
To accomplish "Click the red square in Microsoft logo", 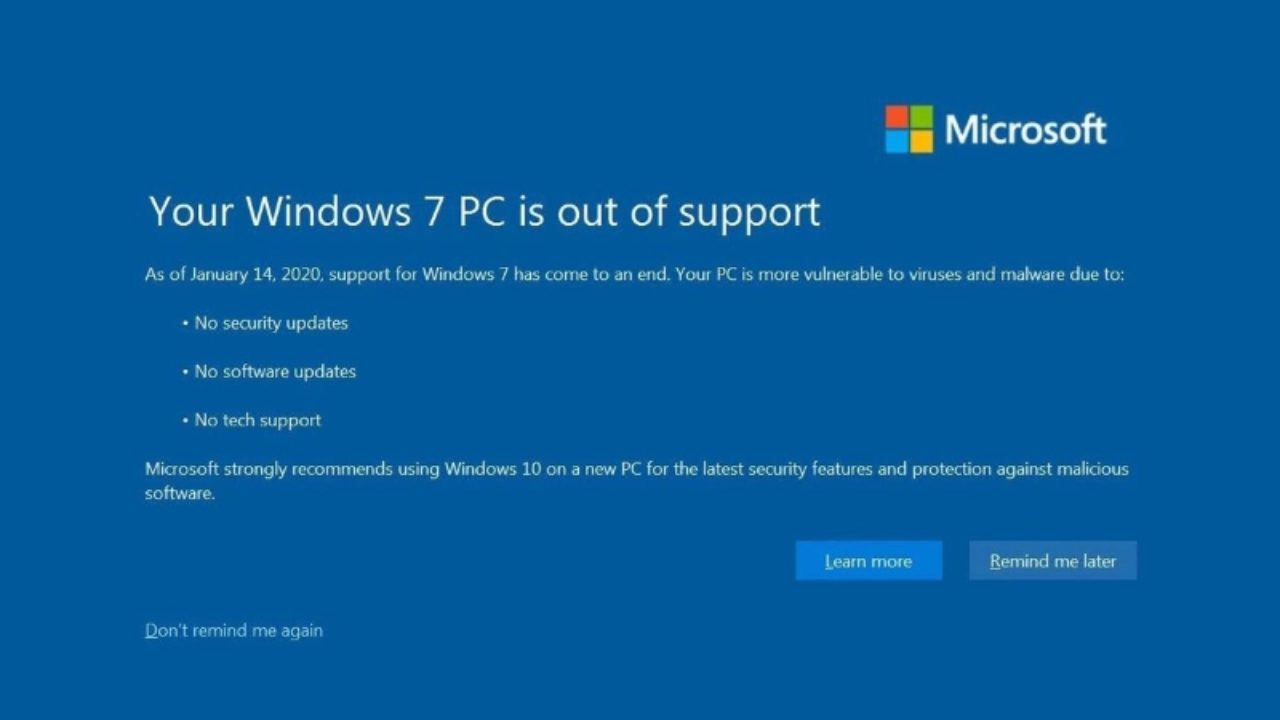I will tap(897, 117).
